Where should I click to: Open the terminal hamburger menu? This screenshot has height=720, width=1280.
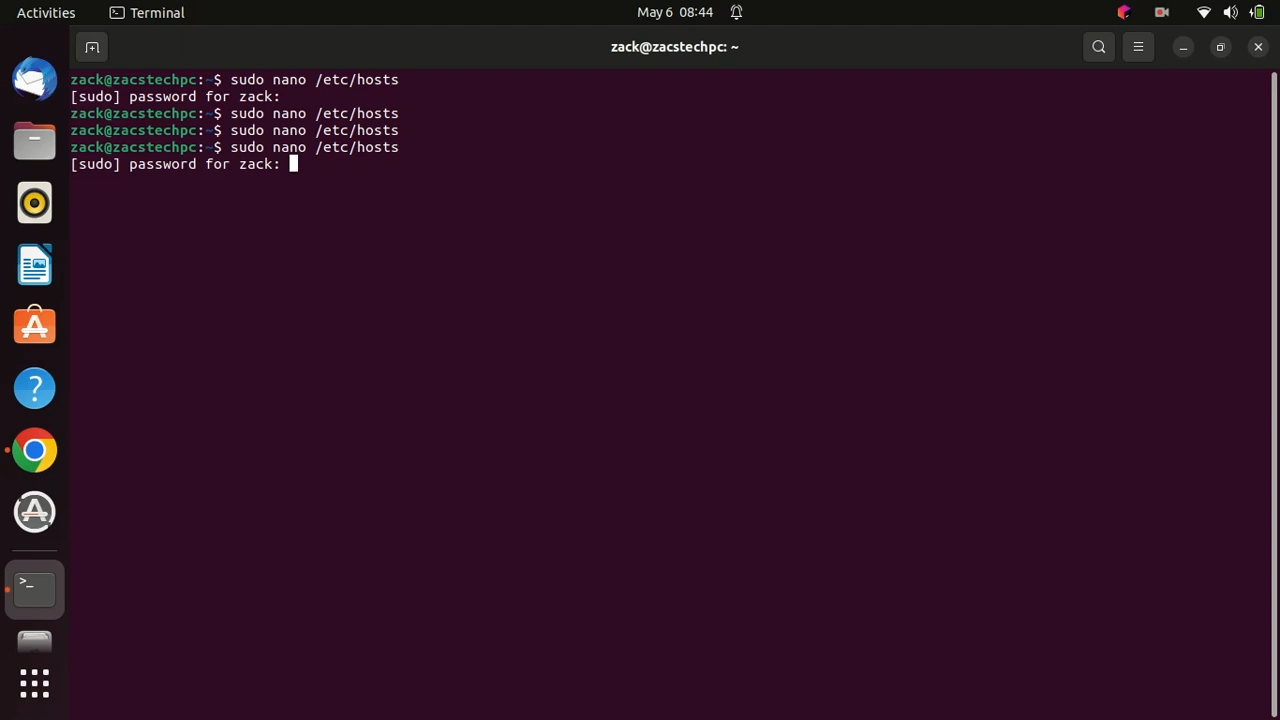coord(1138,47)
